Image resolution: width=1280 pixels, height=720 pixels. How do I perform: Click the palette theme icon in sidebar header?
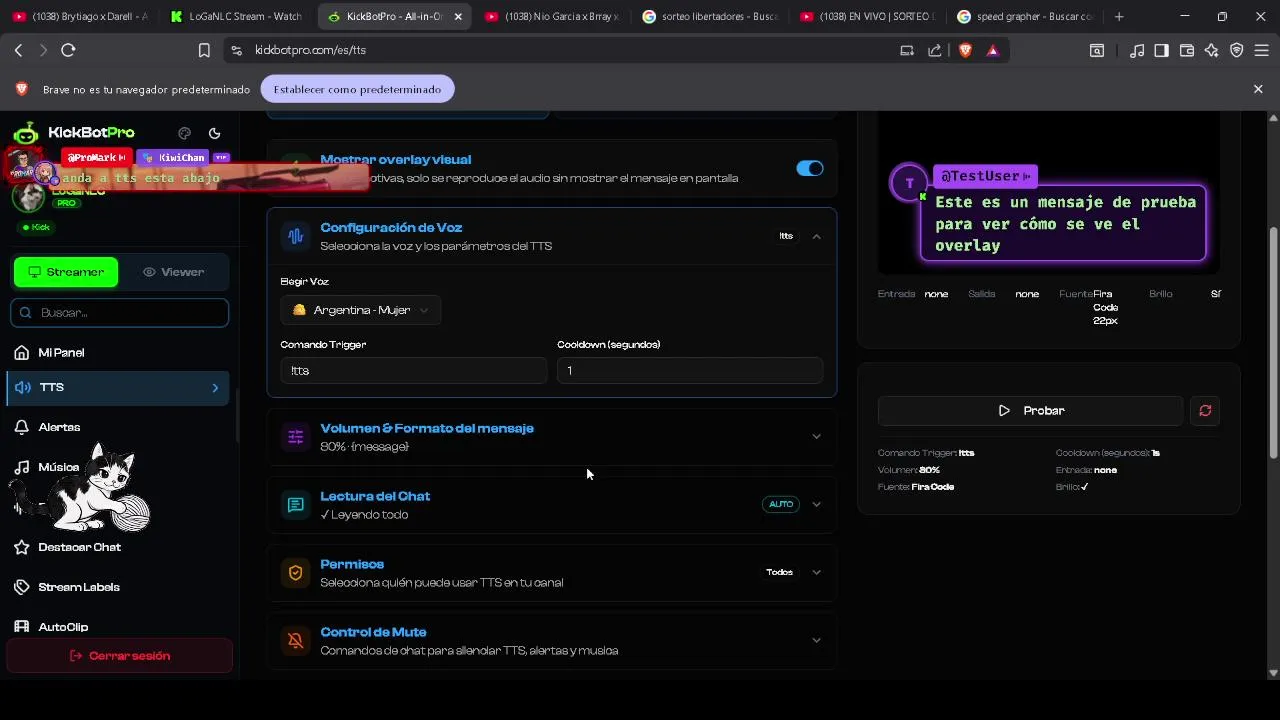(x=184, y=133)
